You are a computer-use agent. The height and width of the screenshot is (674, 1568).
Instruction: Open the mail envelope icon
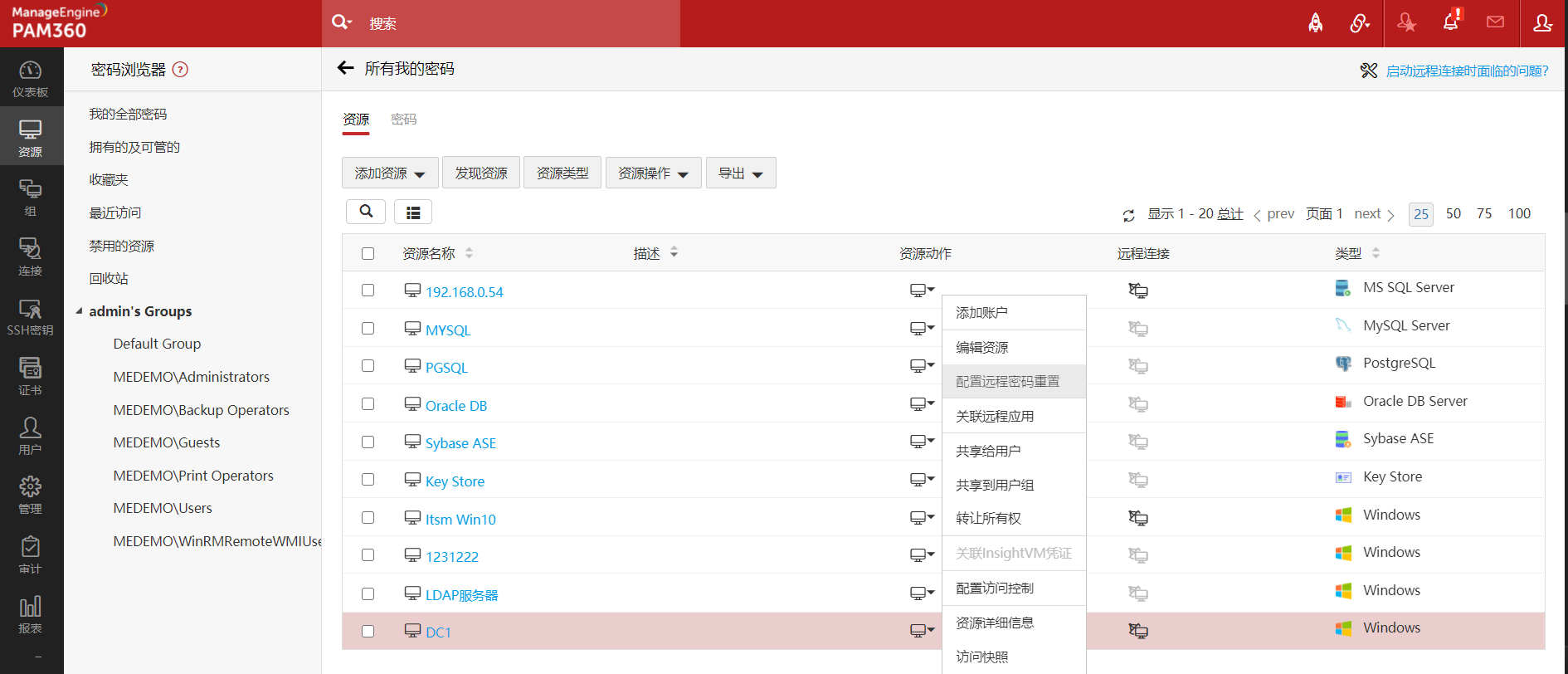click(x=1495, y=22)
